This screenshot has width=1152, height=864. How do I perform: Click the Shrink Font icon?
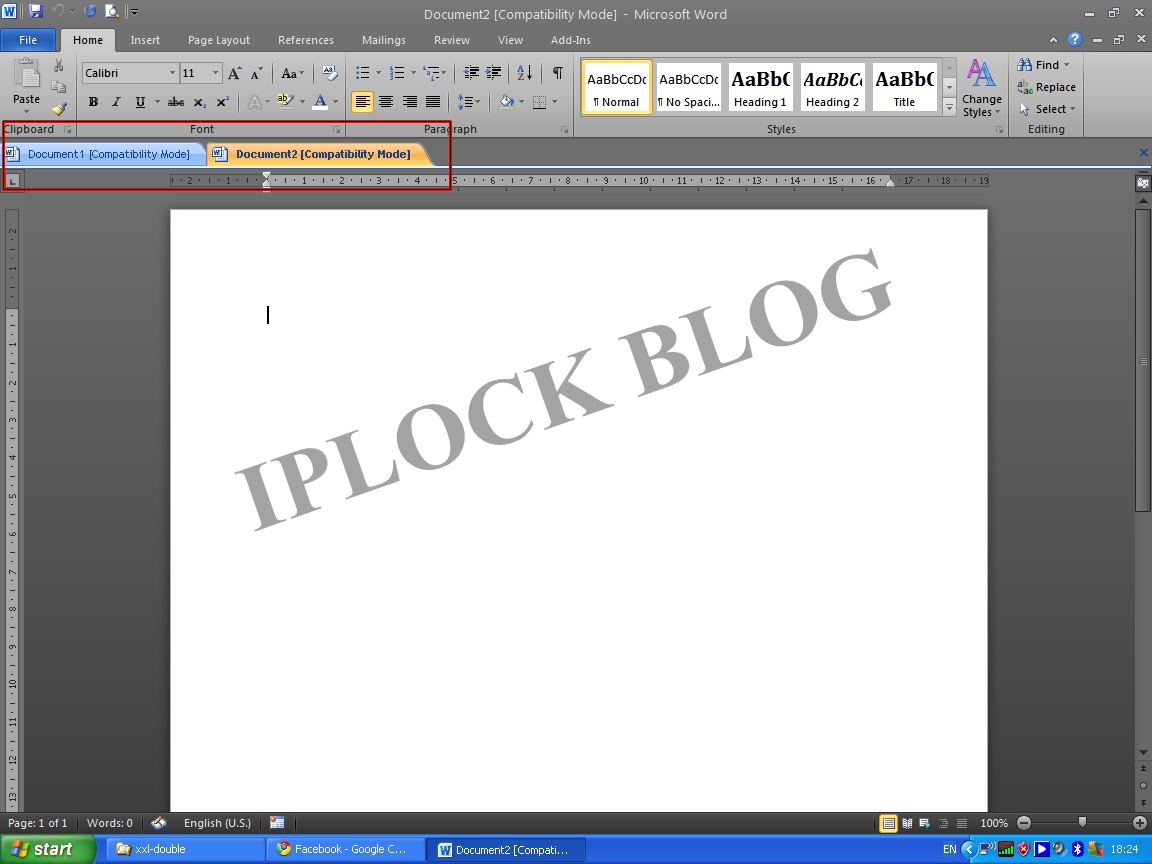(256, 73)
